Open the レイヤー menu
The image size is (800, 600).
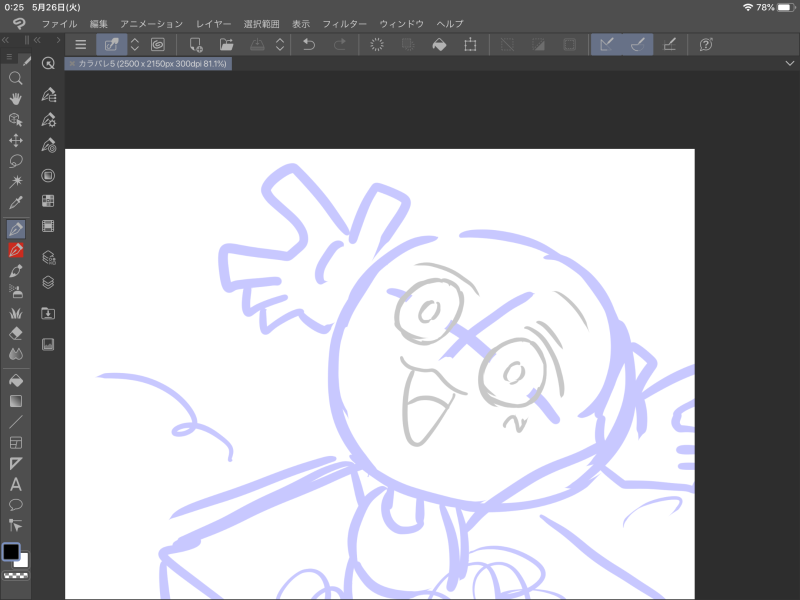(213, 24)
